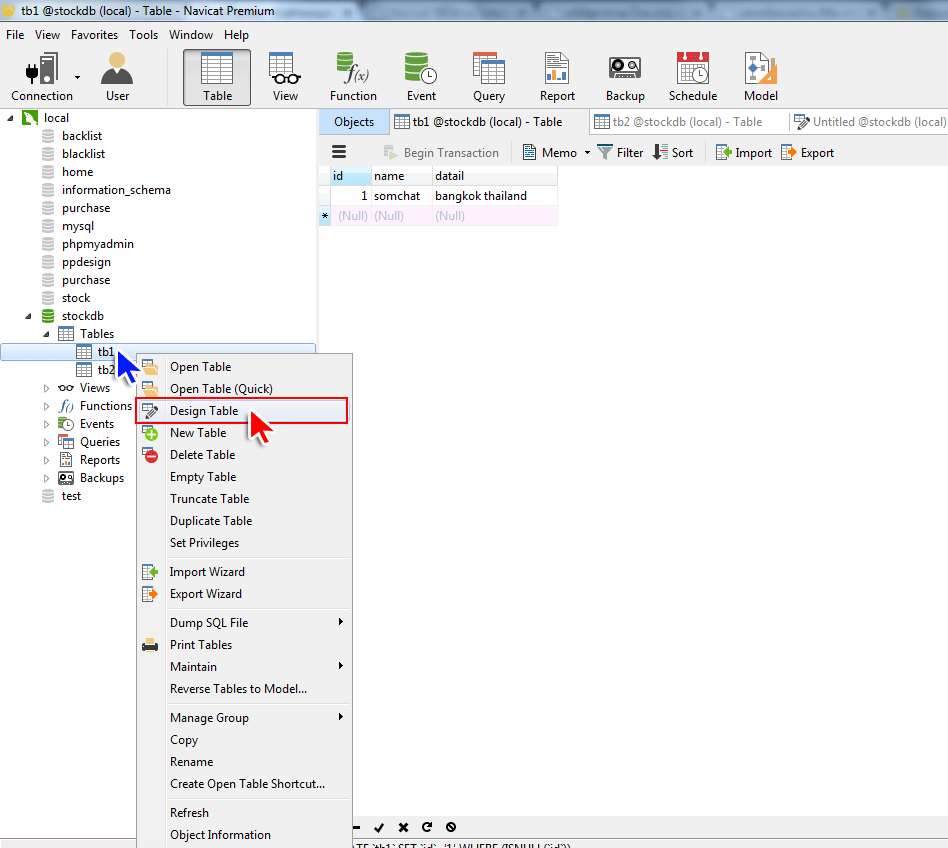Image resolution: width=948 pixels, height=848 pixels.
Task: Click the Export button
Action: [x=808, y=153]
